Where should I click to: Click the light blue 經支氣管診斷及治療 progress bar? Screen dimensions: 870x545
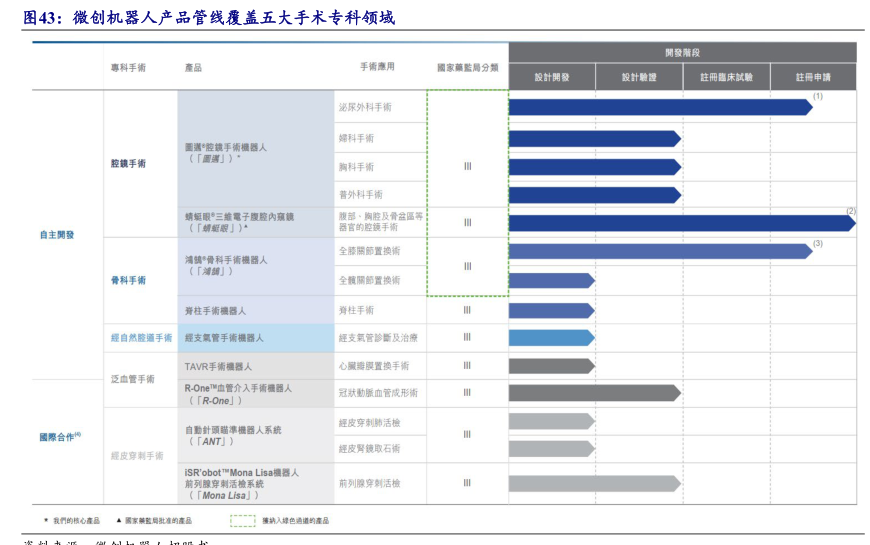click(x=551, y=338)
